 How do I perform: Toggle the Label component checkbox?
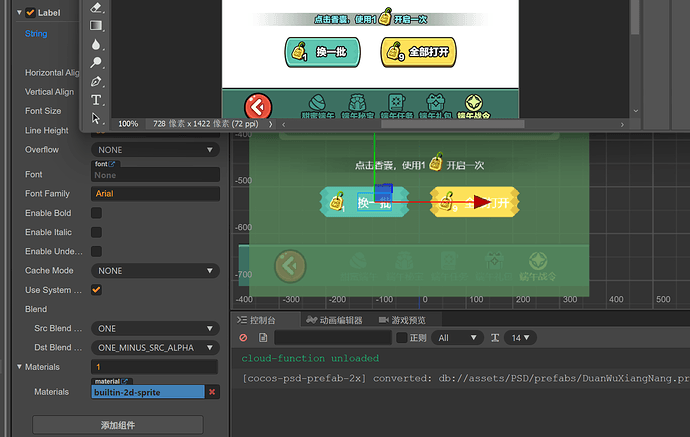click(x=30, y=13)
